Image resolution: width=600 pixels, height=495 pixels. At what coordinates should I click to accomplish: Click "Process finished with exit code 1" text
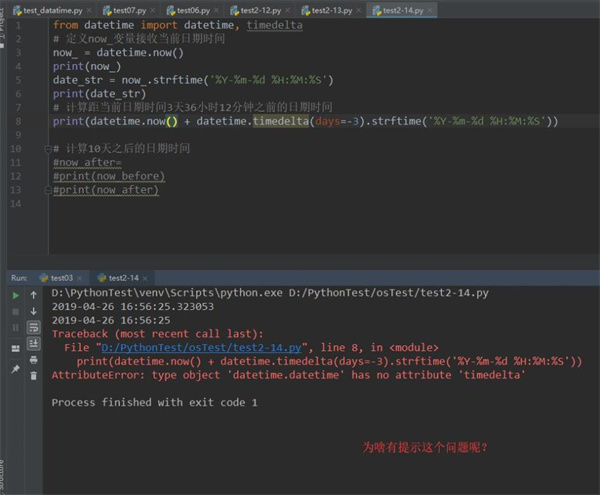(x=155, y=403)
